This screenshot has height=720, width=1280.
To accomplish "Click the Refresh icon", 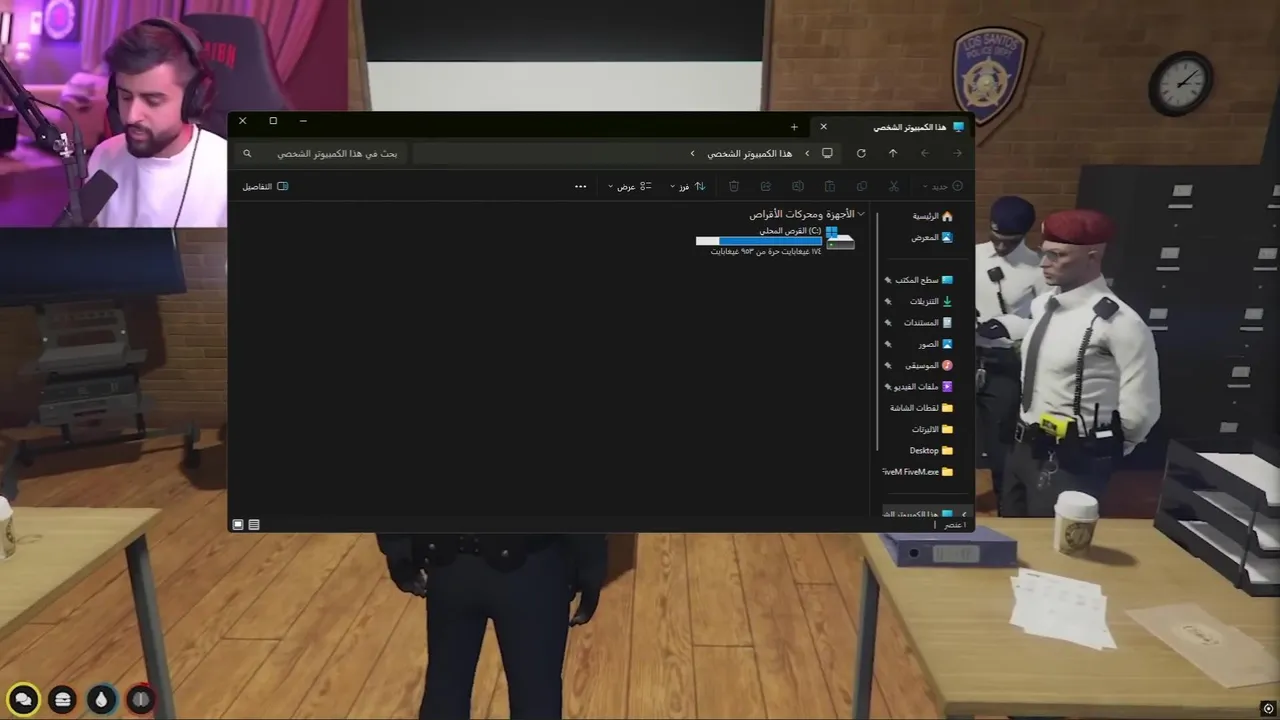I will coord(861,153).
